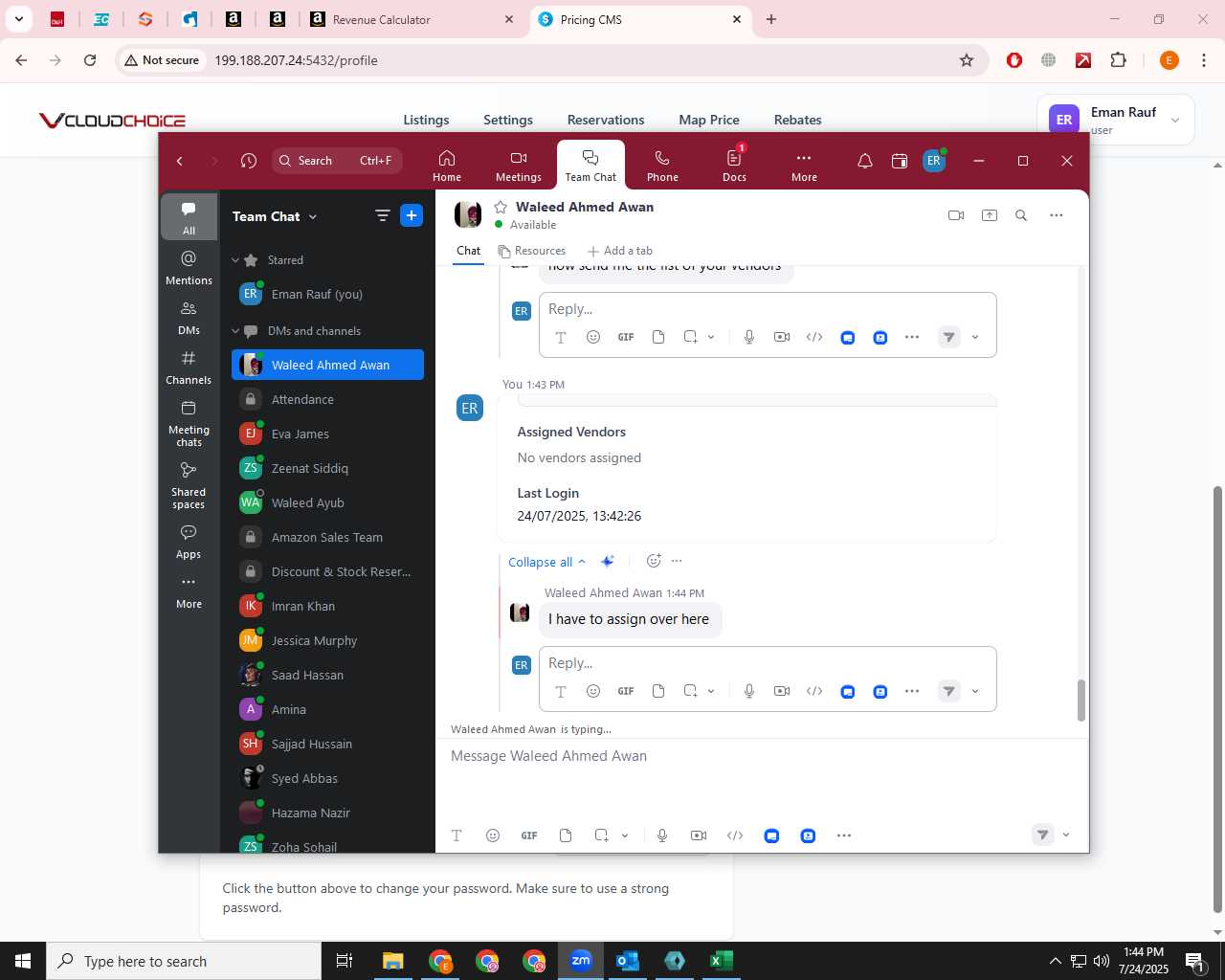Click the Message Waleed Ahmed Awan input field
Image resolution: width=1225 pixels, height=980 pixels.
click(x=761, y=756)
